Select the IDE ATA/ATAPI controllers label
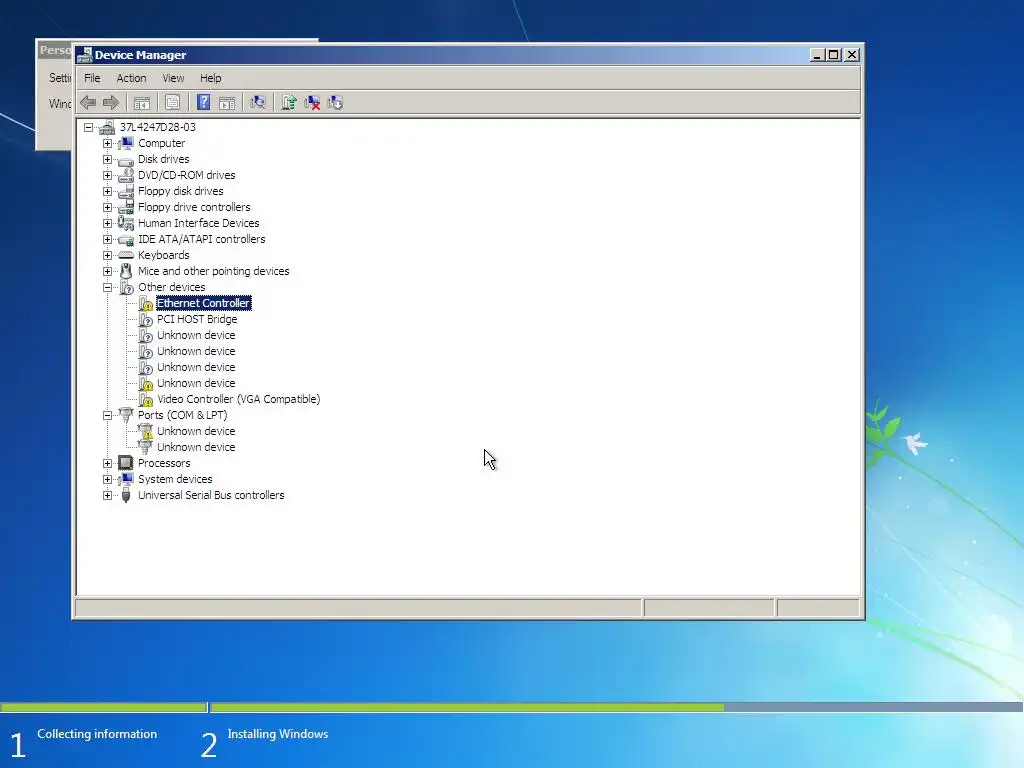The width and height of the screenshot is (1024, 768). (x=201, y=239)
